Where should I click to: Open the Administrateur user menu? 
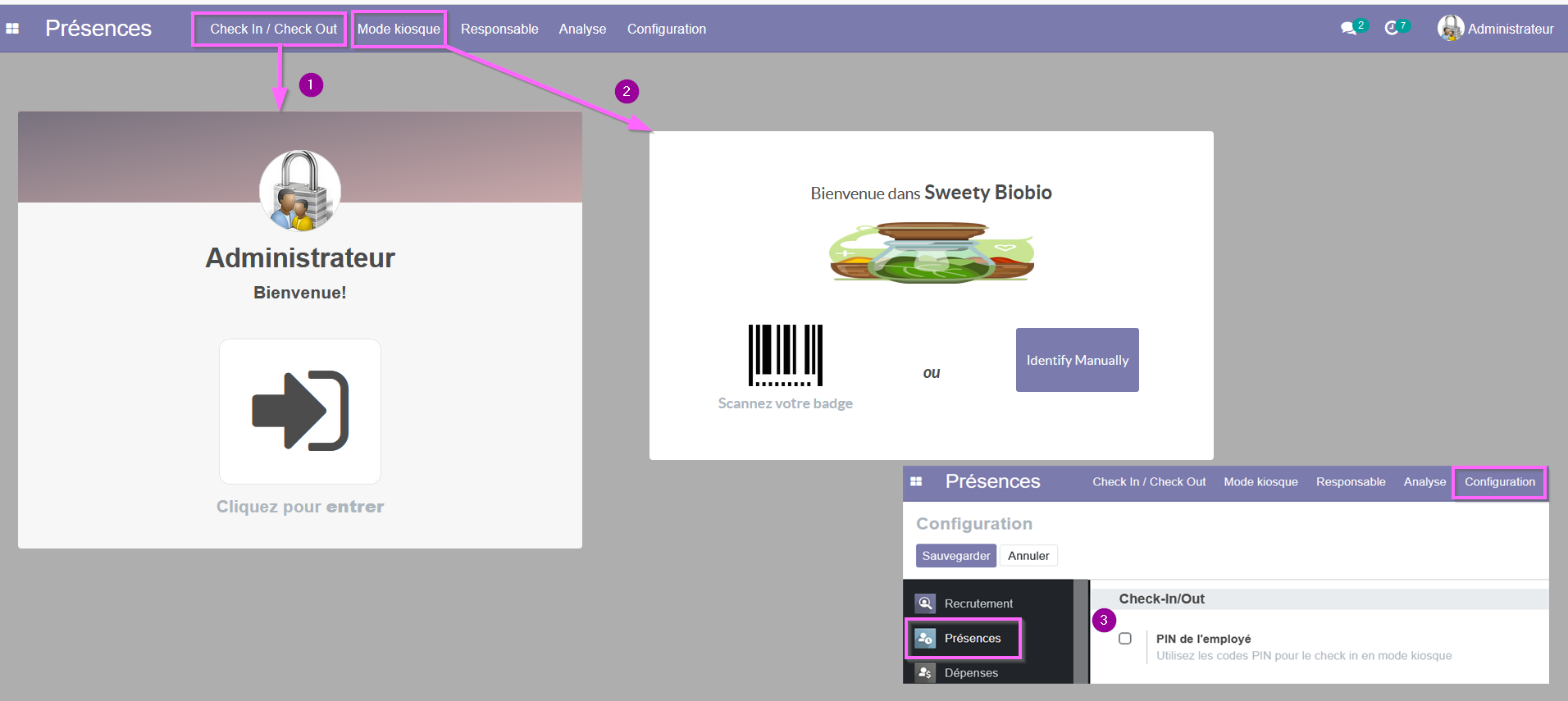pyautogui.click(x=1496, y=29)
